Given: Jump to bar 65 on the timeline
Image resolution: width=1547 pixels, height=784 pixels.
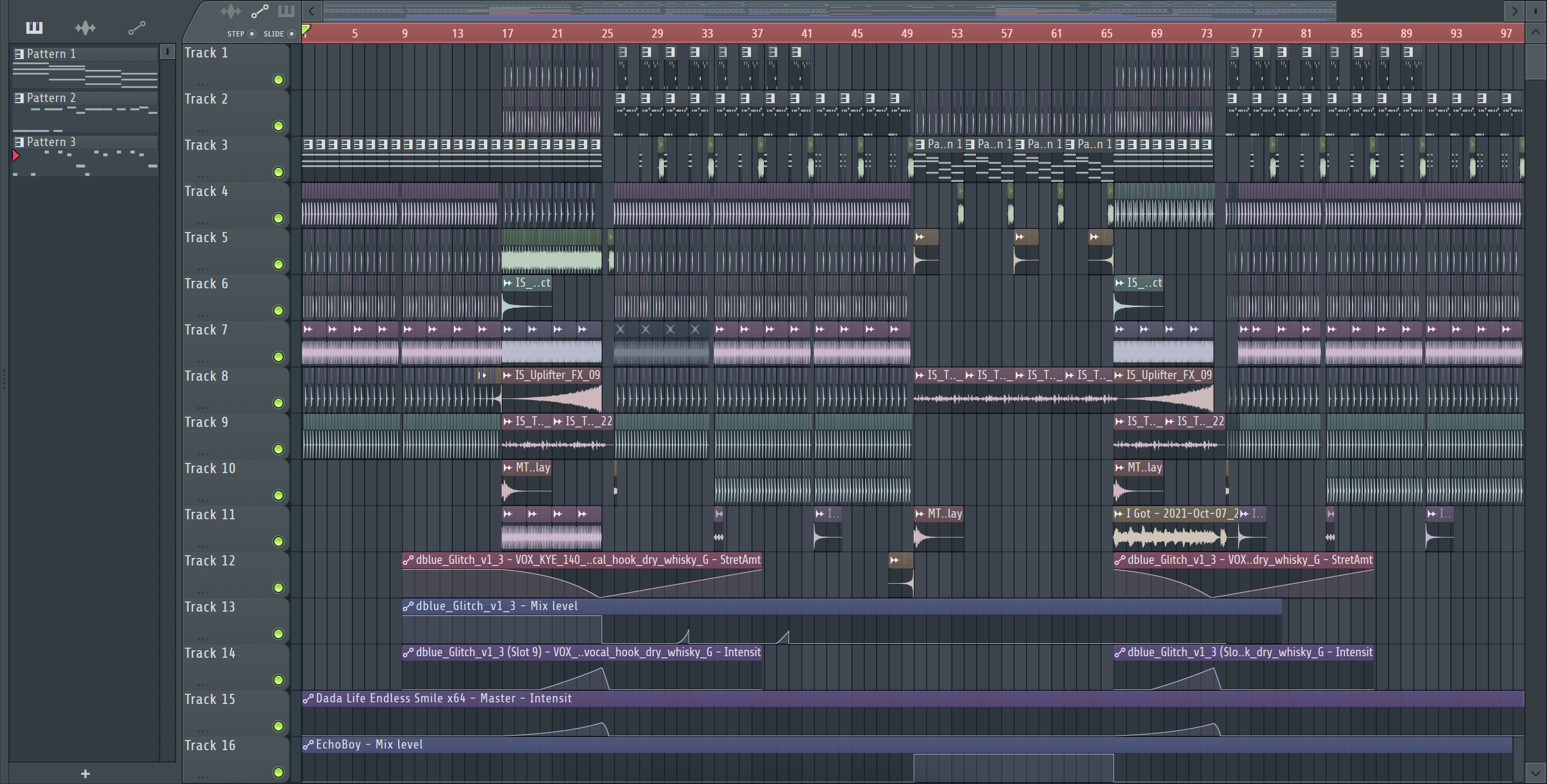Looking at the screenshot, I should (x=1106, y=34).
